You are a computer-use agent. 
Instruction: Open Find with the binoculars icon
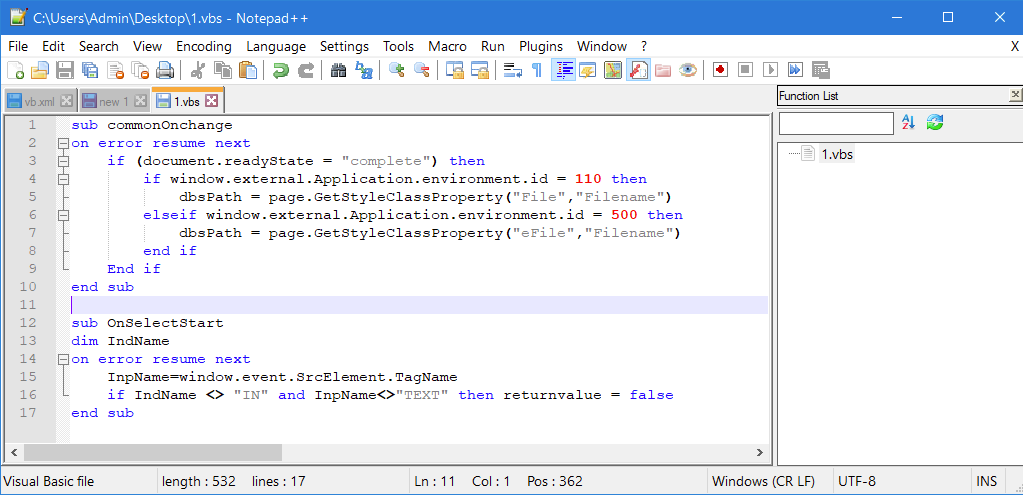[x=339, y=70]
